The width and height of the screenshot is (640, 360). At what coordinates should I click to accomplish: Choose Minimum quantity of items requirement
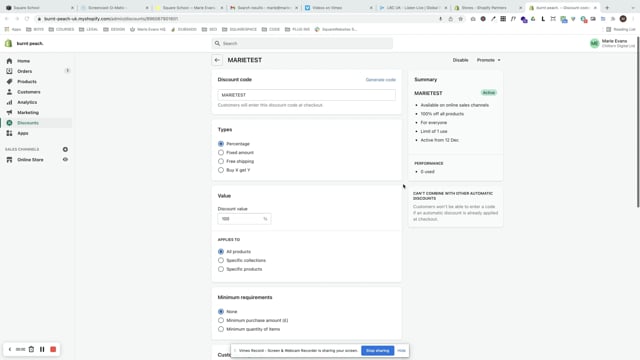[221, 329]
